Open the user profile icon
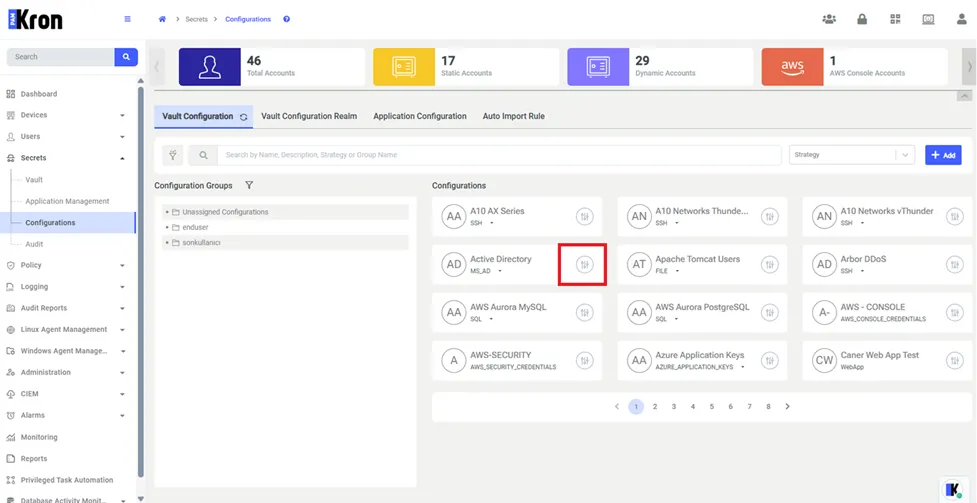 click(961, 19)
